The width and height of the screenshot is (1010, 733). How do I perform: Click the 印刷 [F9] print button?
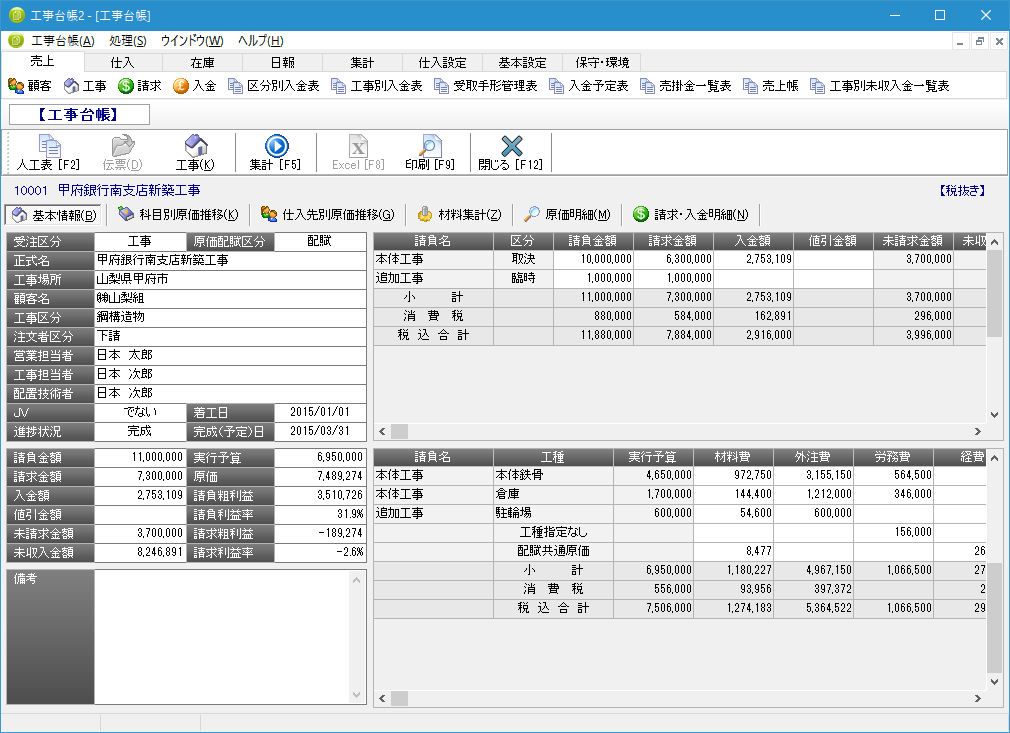[430, 153]
